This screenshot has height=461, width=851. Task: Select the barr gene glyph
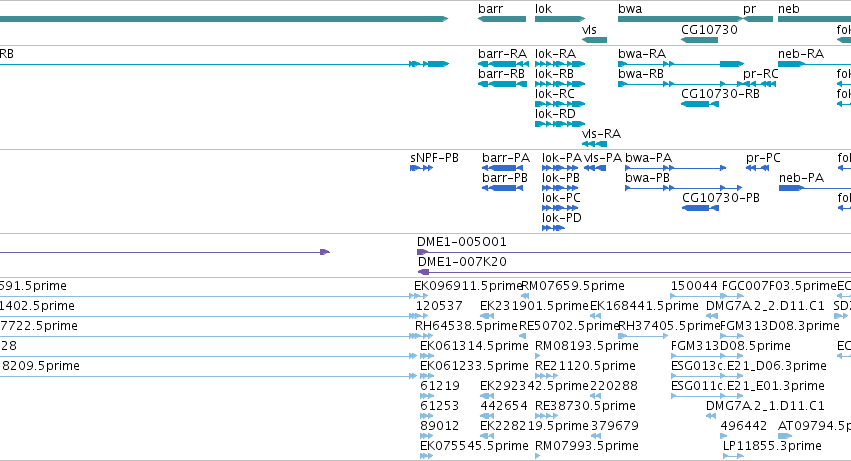[501, 19]
